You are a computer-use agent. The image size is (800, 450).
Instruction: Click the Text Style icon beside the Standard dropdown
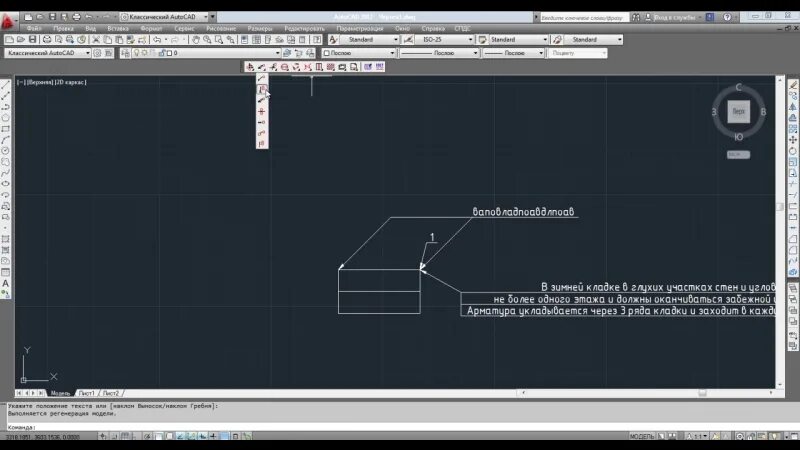[333, 39]
